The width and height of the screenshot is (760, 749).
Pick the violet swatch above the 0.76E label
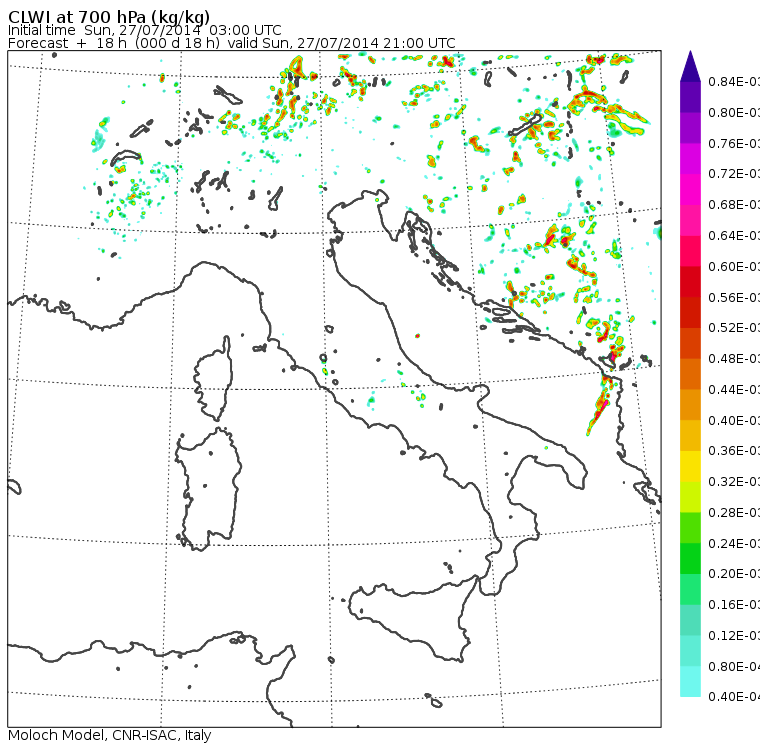point(690,128)
